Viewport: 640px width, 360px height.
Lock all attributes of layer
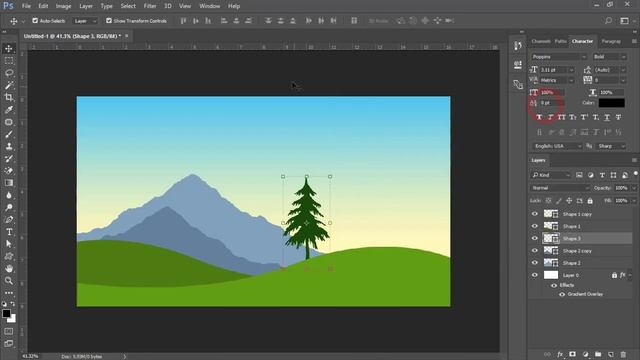(590, 201)
